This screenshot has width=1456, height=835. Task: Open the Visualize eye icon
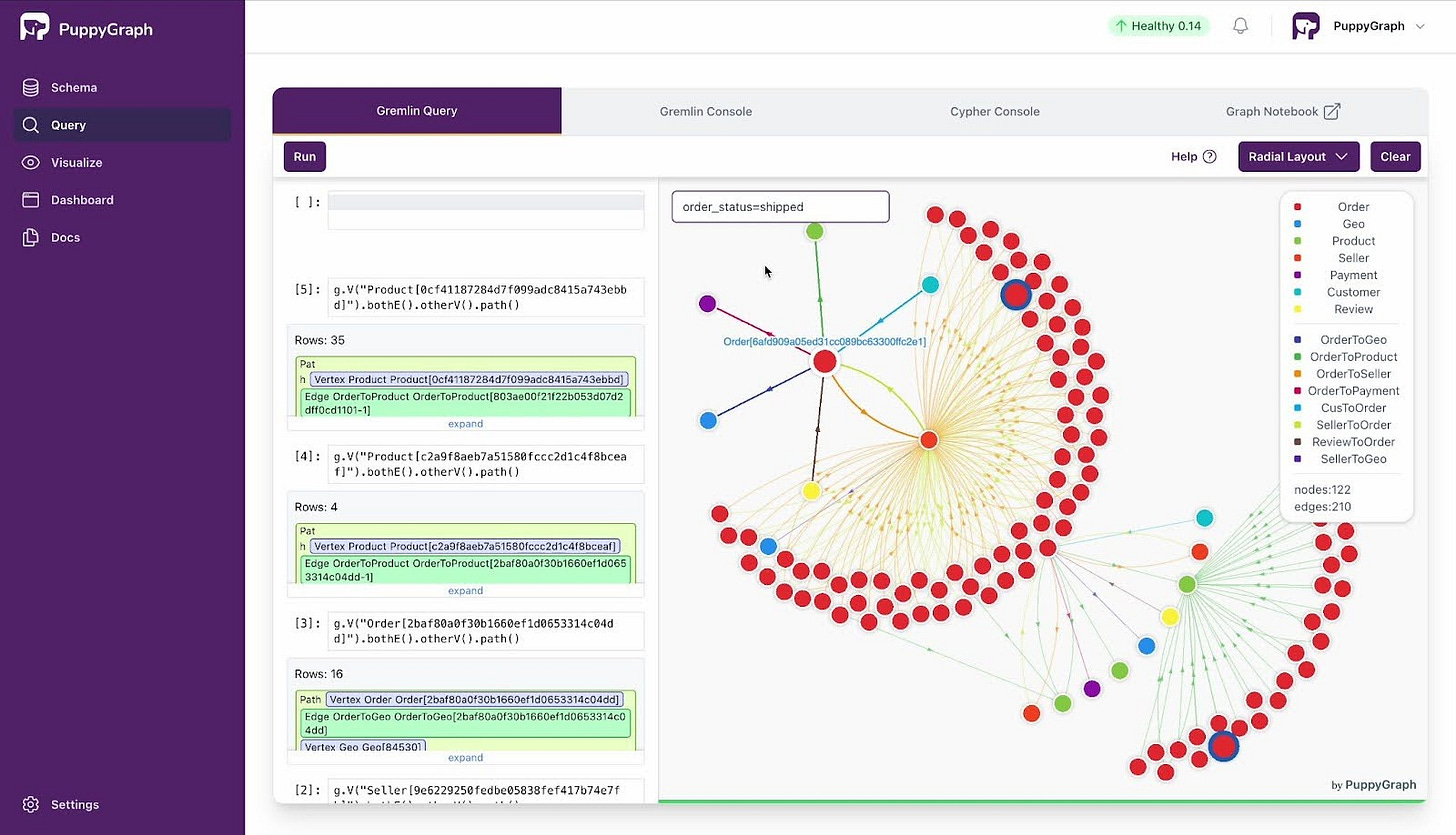31,162
